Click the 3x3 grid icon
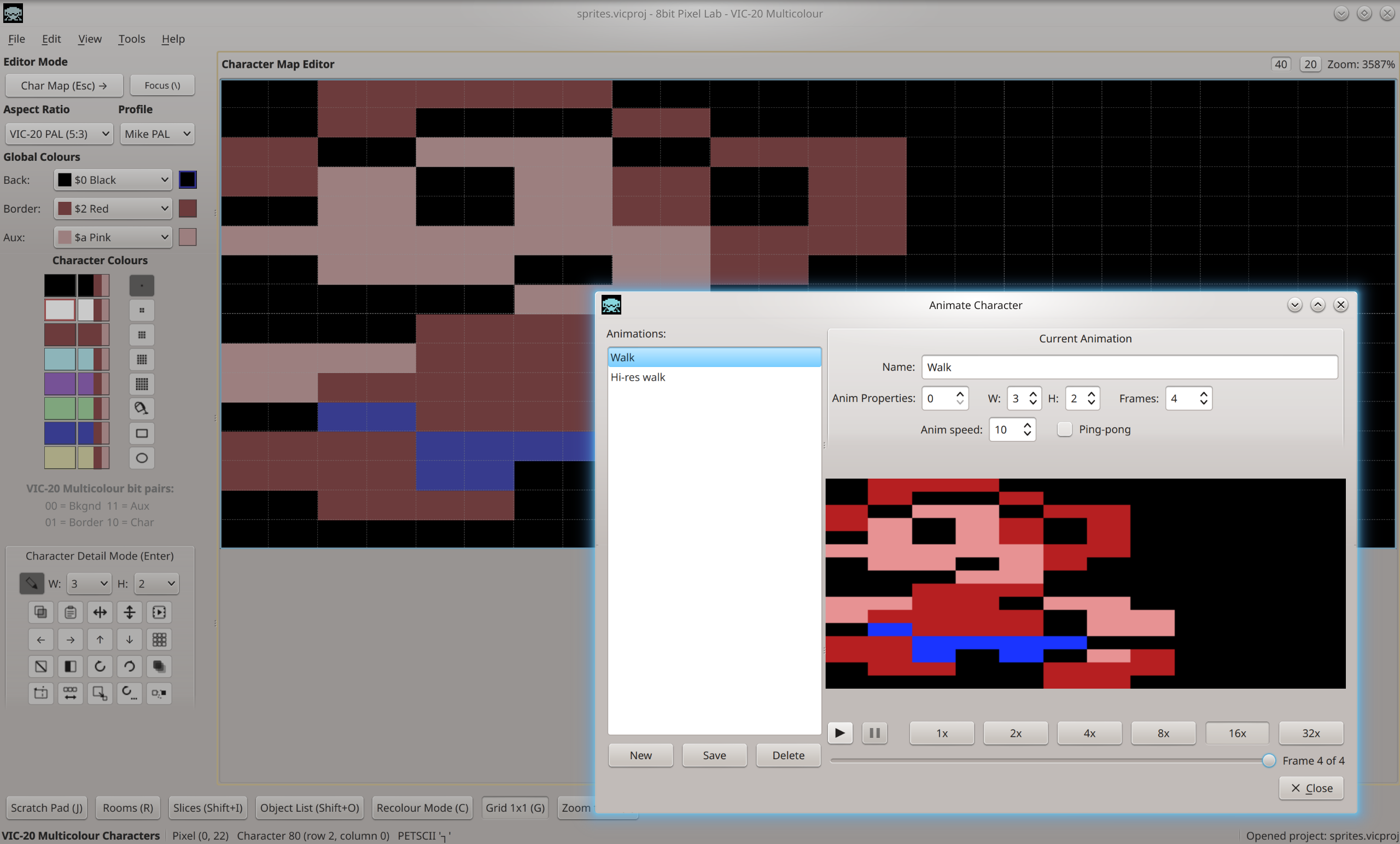1400x844 pixels. point(159,639)
